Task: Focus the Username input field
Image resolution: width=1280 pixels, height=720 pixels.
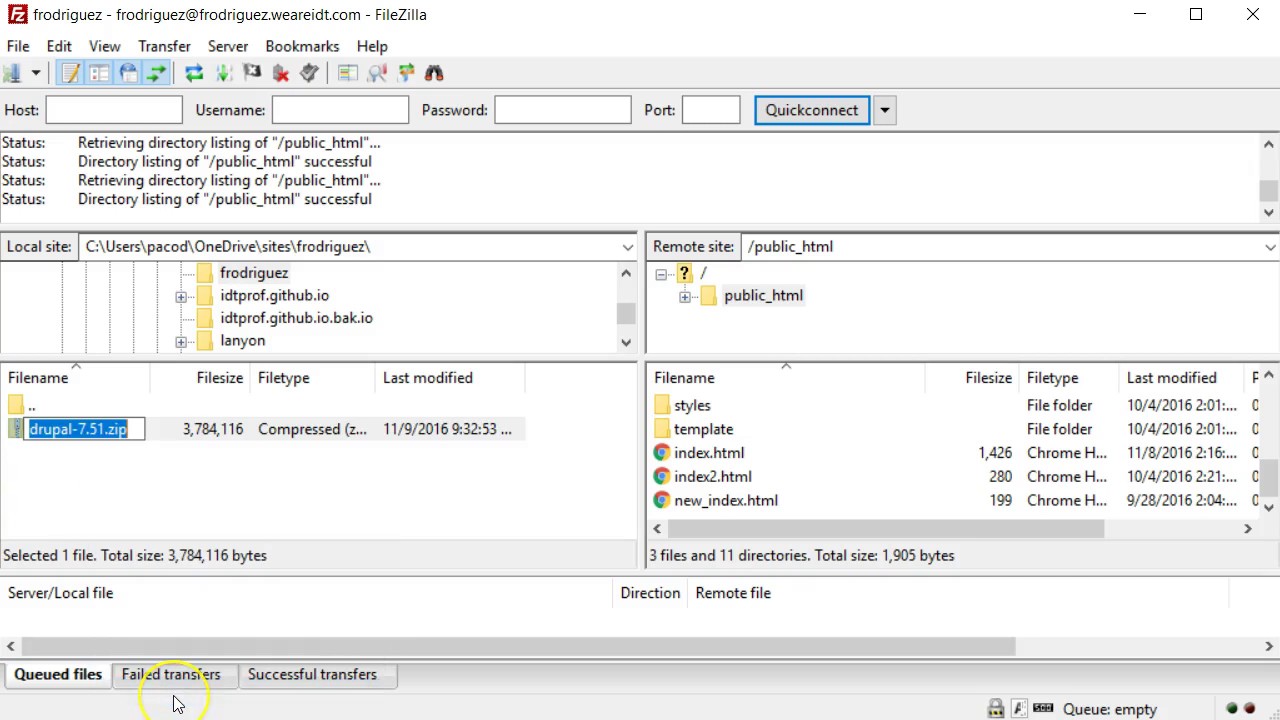Action: (340, 110)
